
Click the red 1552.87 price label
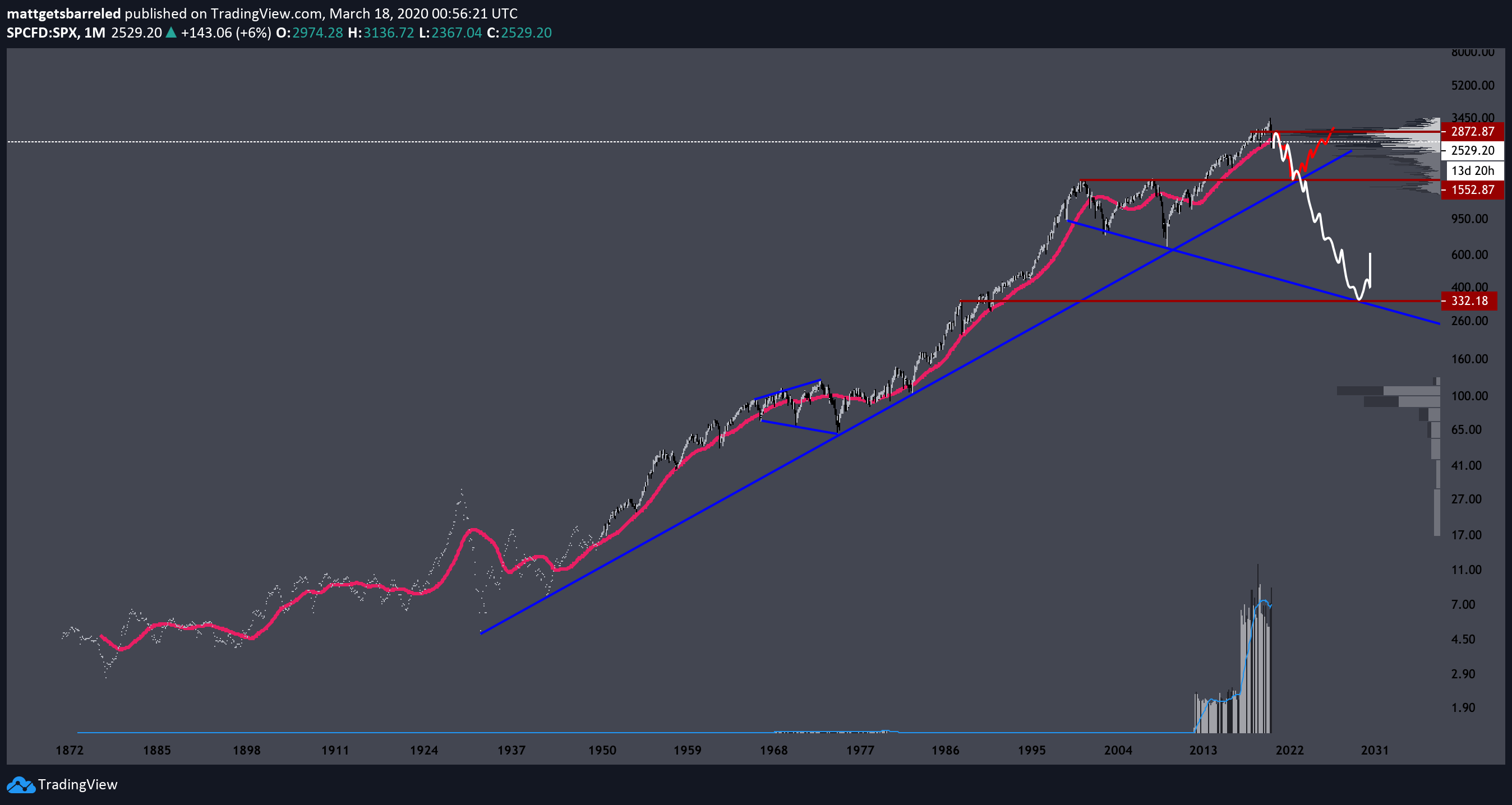tap(1472, 189)
